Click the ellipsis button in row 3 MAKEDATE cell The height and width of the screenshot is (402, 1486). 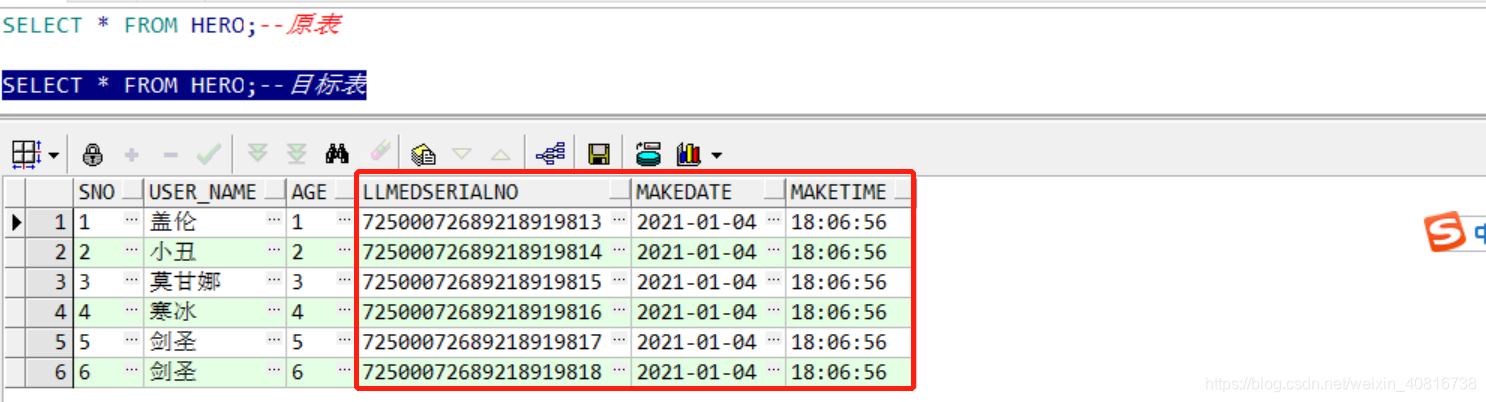774,282
